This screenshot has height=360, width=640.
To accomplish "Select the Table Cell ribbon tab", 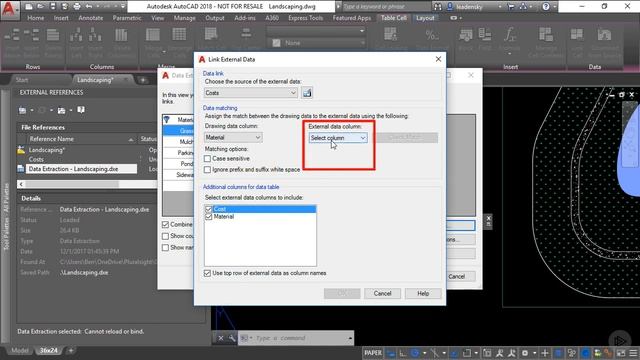I will point(393,18).
